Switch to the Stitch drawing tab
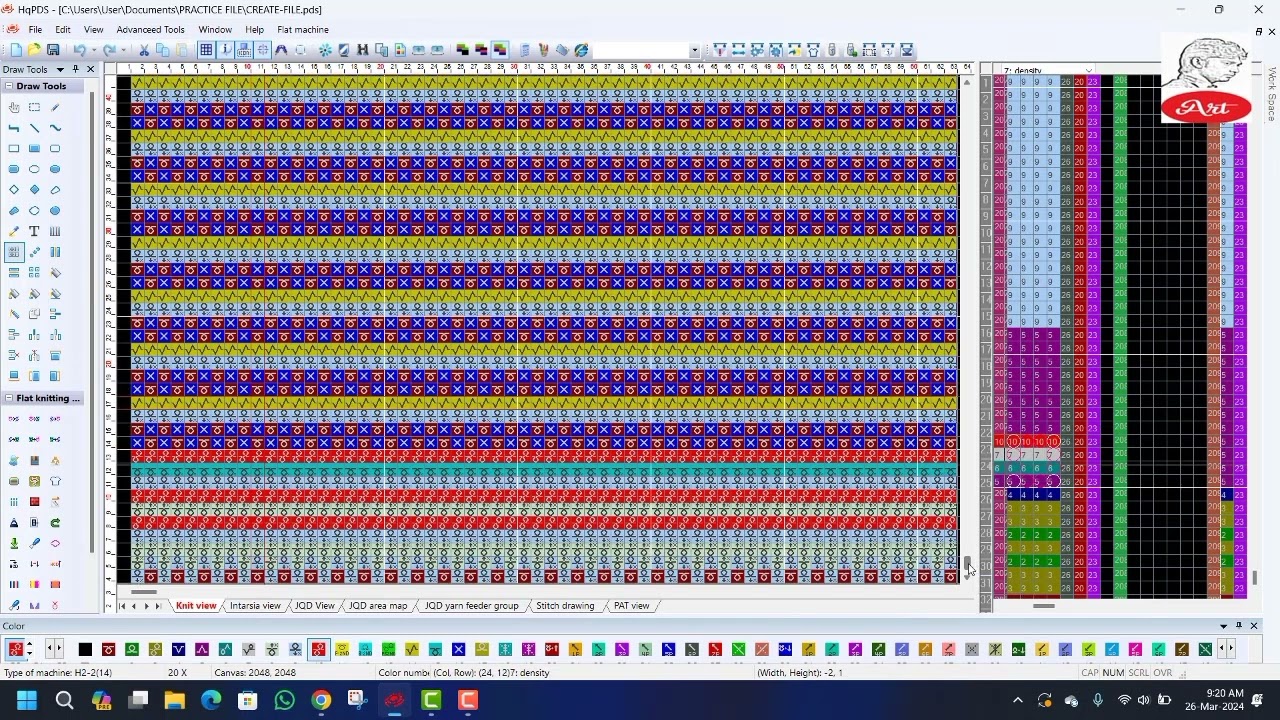Screen dimensions: 1280x720 pyautogui.click(x=565, y=606)
